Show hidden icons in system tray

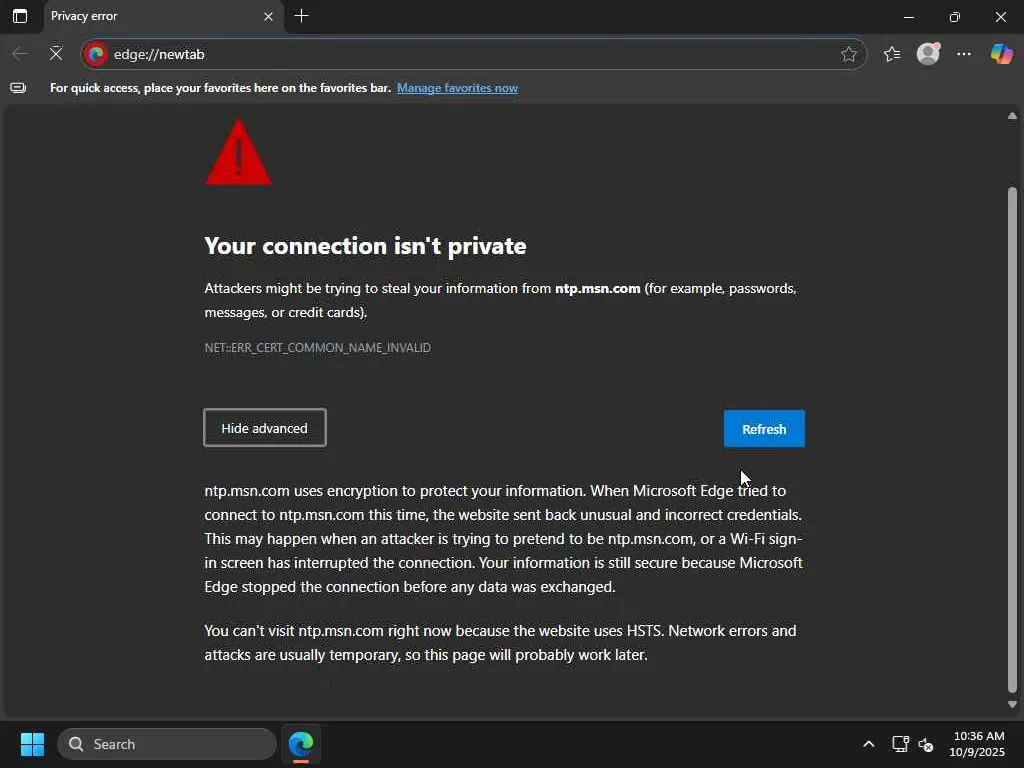(x=868, y=744)
